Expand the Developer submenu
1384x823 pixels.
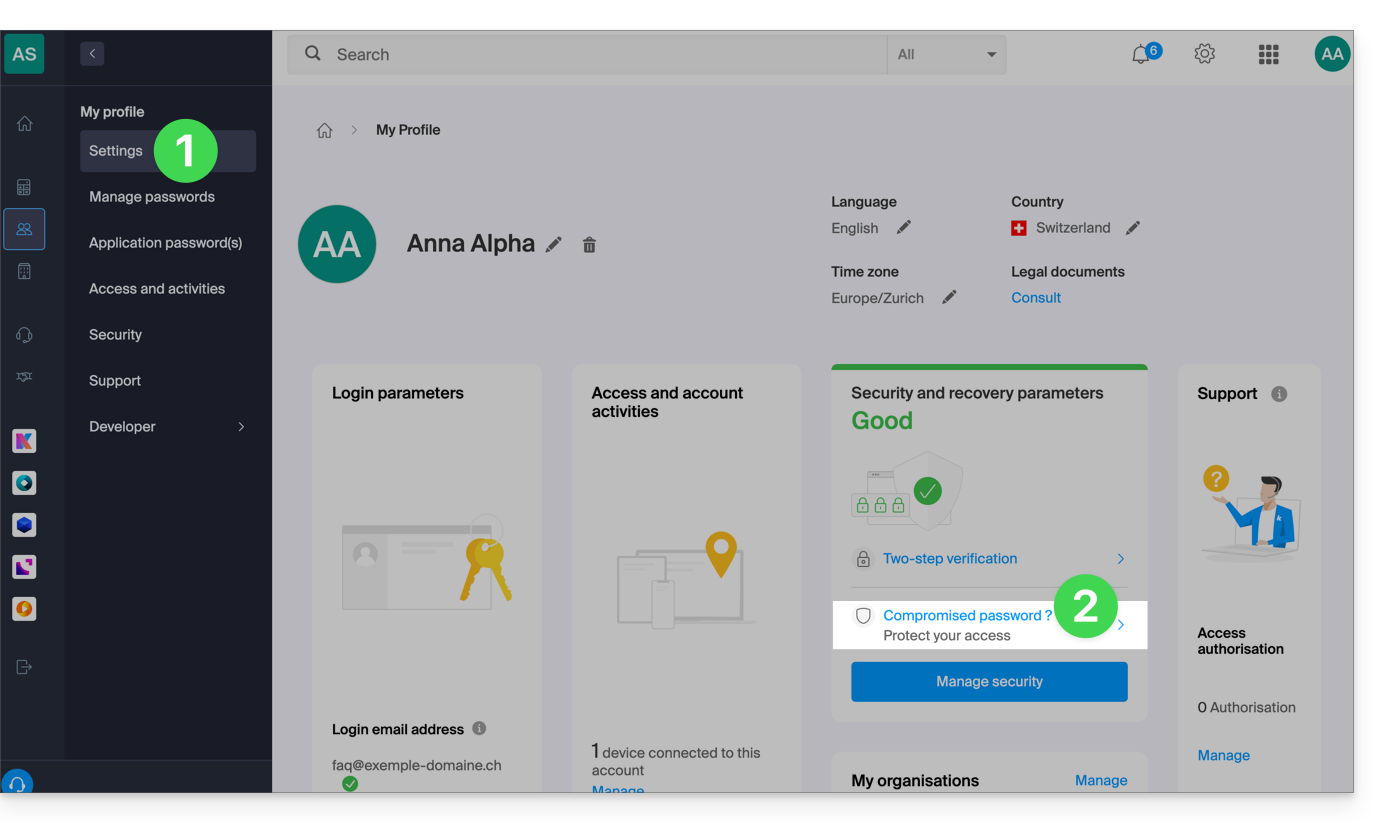coord(241,426)
